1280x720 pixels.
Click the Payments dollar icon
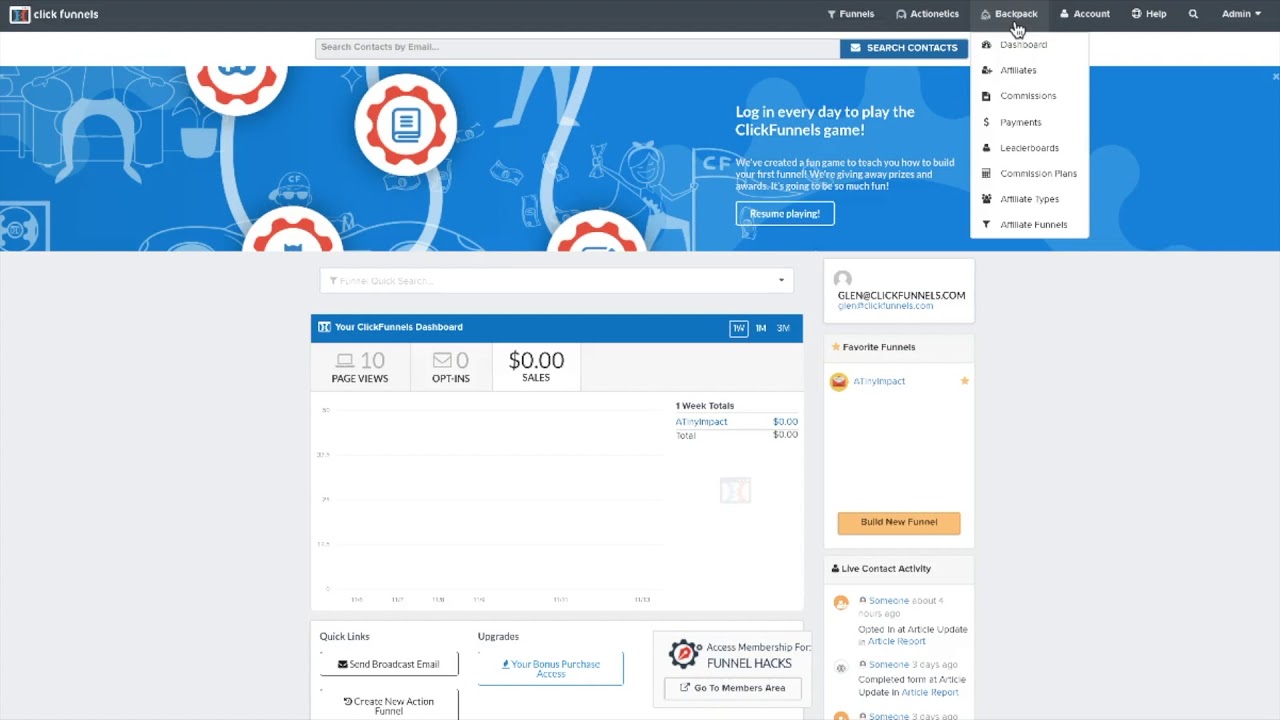[986, 122]
